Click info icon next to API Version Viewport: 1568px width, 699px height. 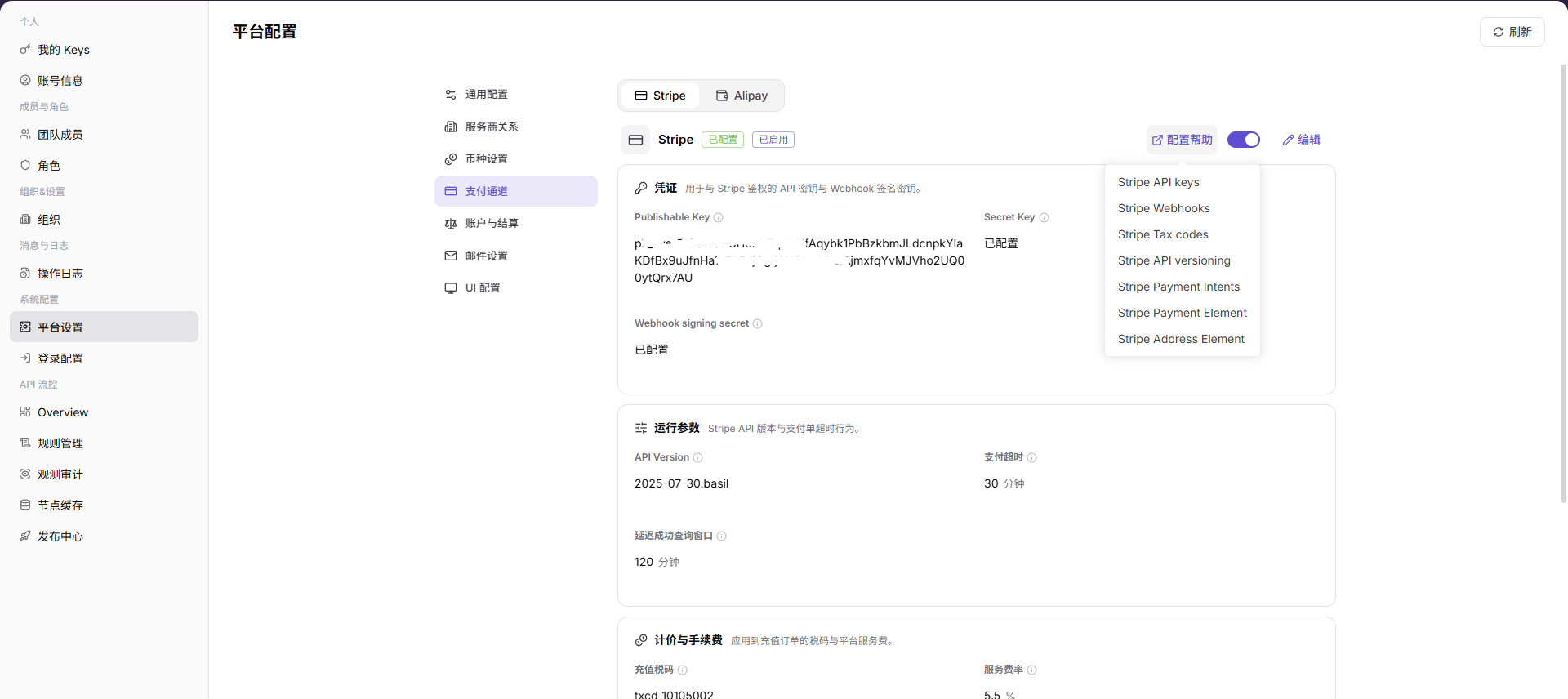pos(698,457)
